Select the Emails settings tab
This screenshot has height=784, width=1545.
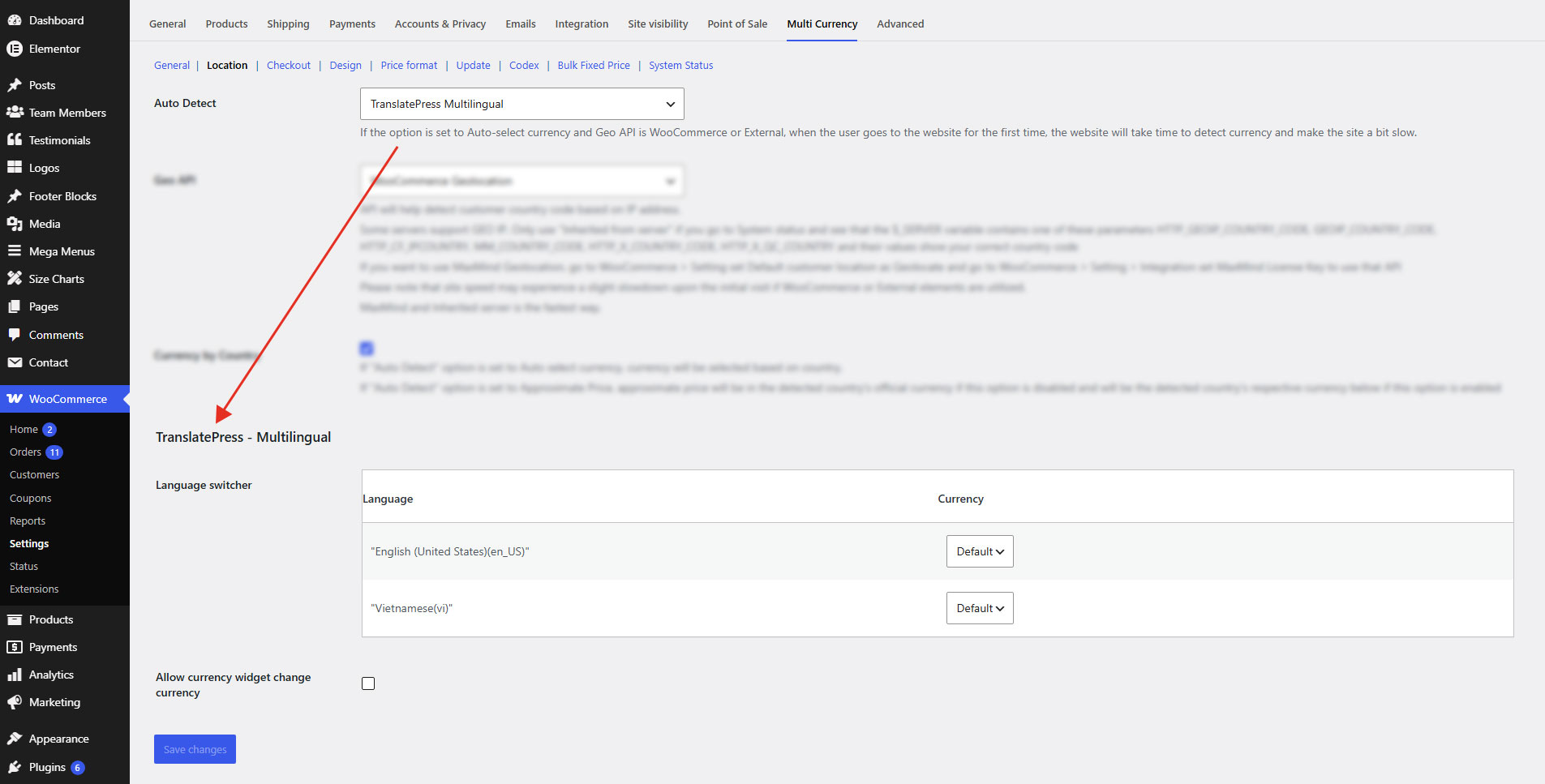[x=521, y=24]
